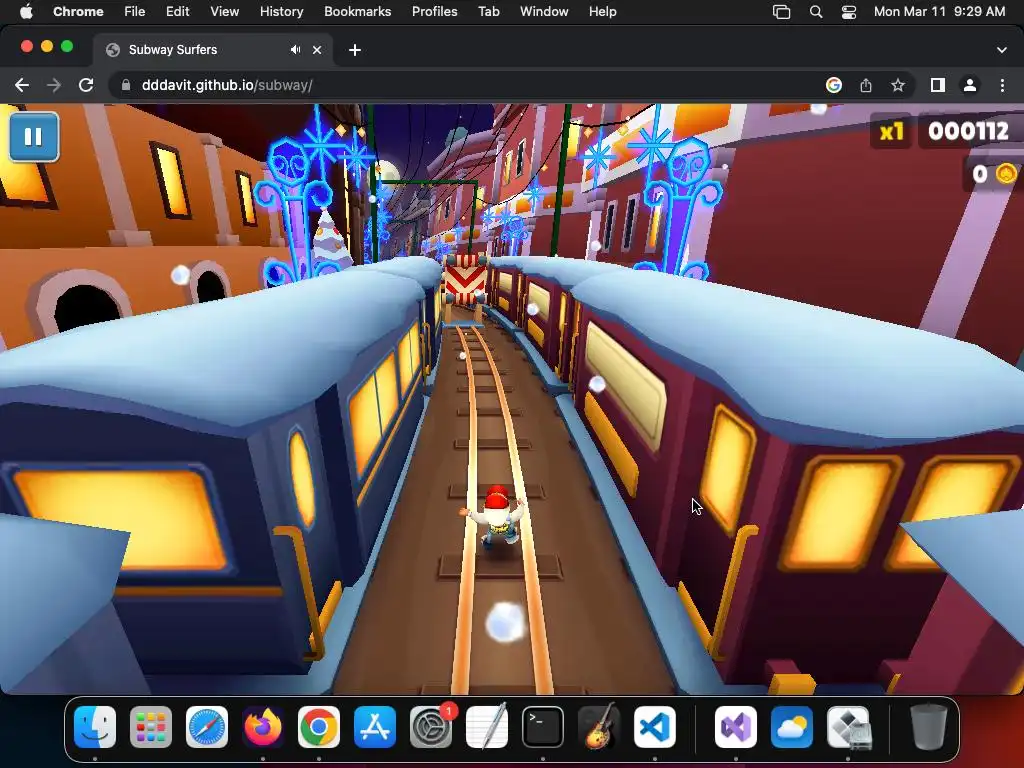
Task: Open the View menu
Action: [x=225, y=11]
